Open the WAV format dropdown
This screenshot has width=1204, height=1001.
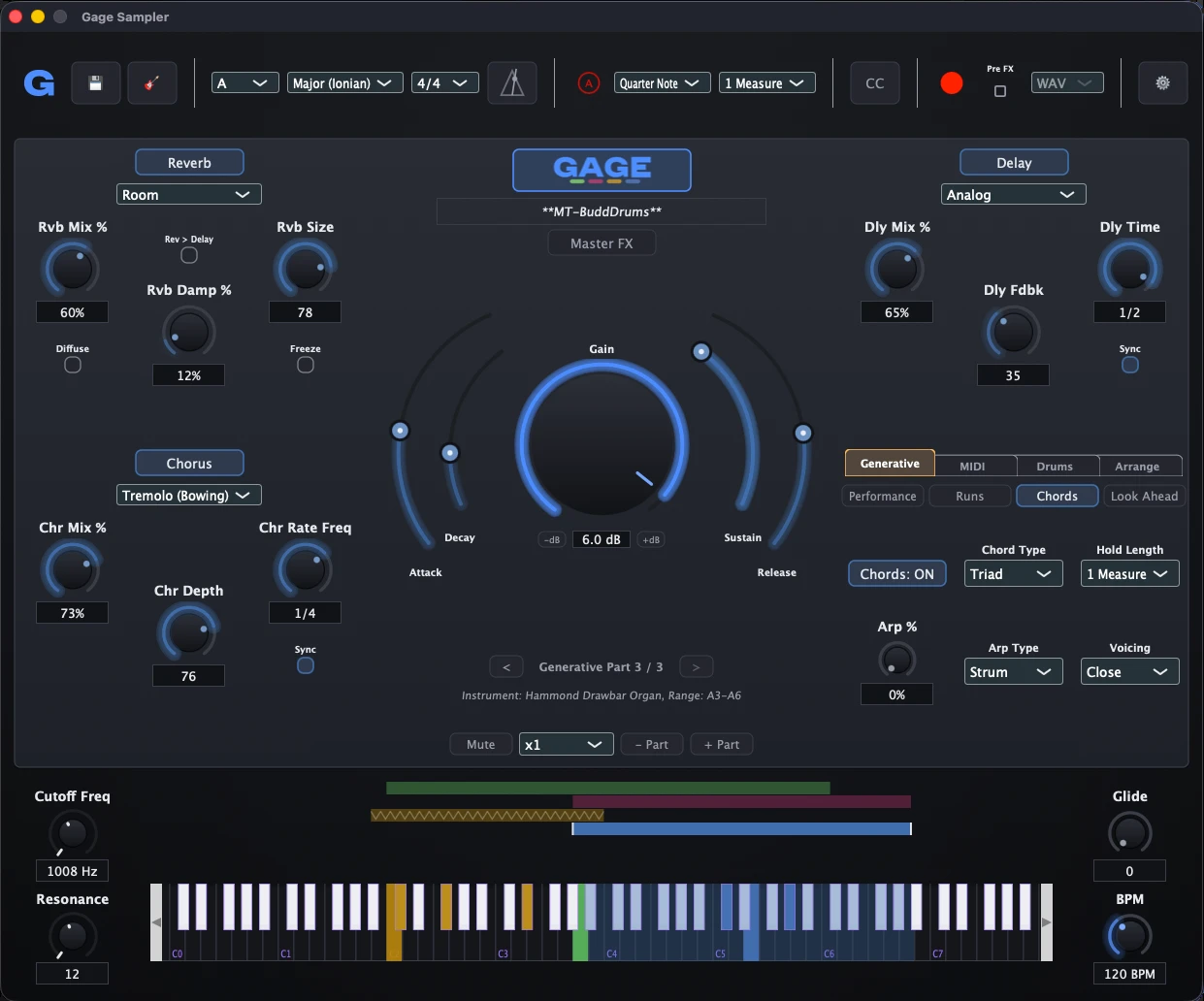[x=1067, y=83]
